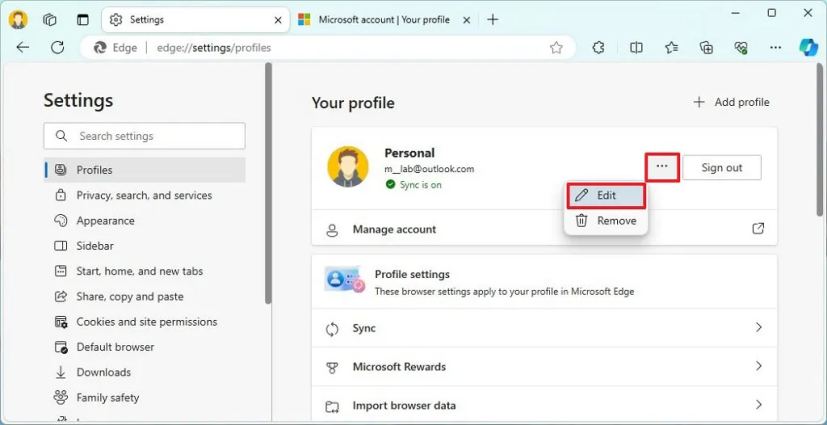The width and height of the screenshot is (827, 425).
Task: Close the Settings tab
Action: pyautogui.click(x=278, y=20)
